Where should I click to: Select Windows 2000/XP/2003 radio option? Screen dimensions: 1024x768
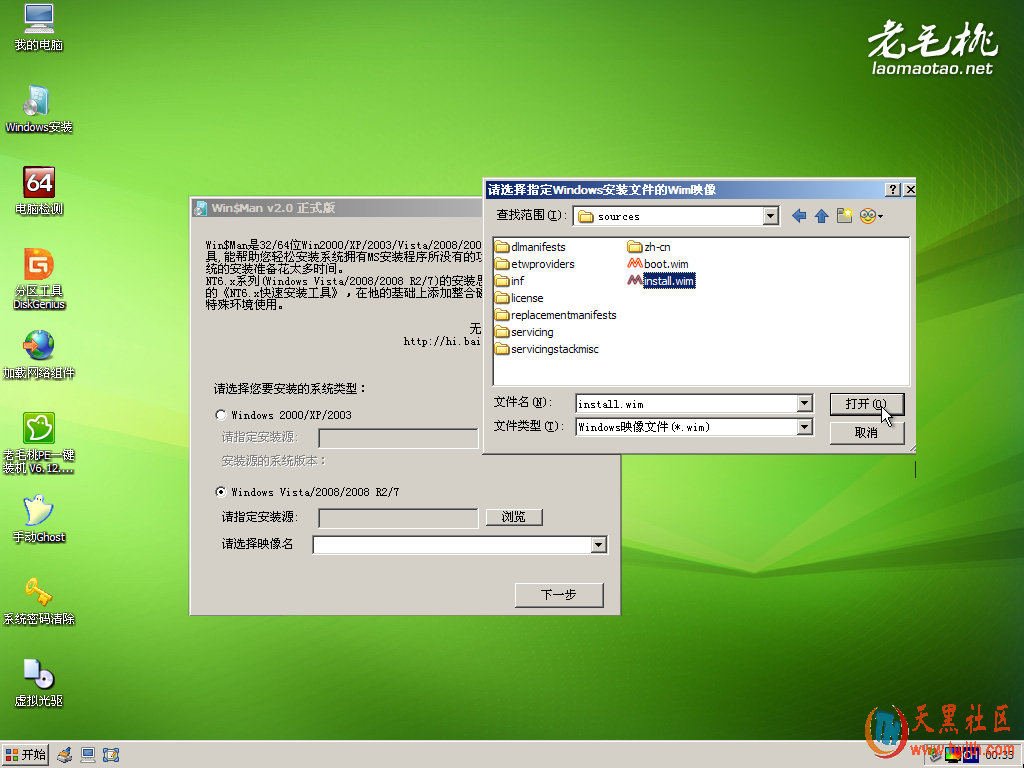click(221, 415)
